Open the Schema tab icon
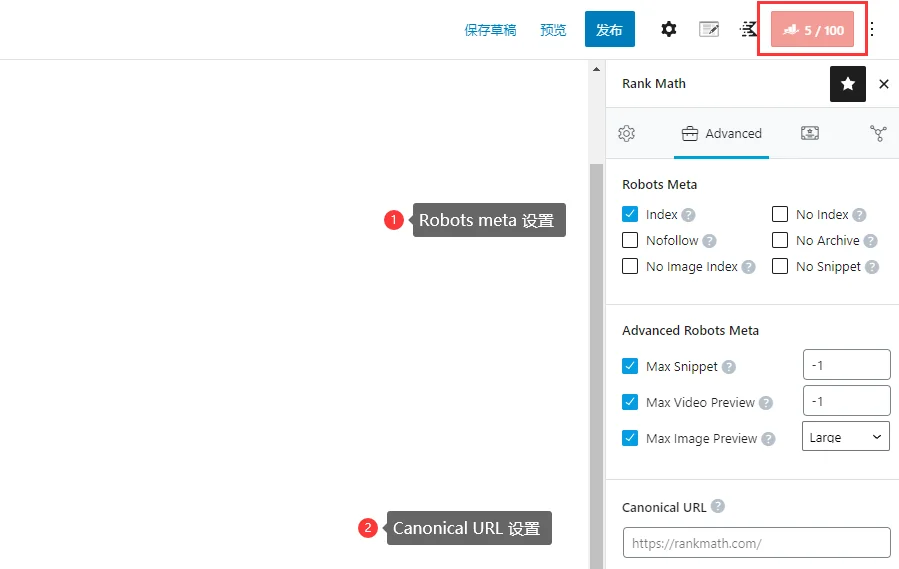Screen dimensions: 899x569 click(x=810, y=134)
